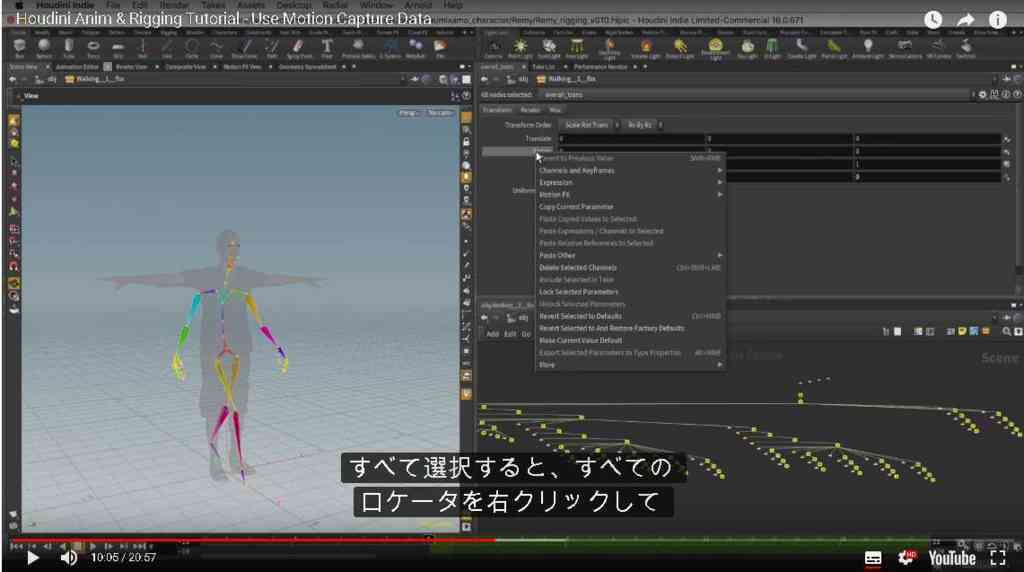Play the video
Image resolution: width=1024 pixels, height=572 pixels.
tap(33, 558)
